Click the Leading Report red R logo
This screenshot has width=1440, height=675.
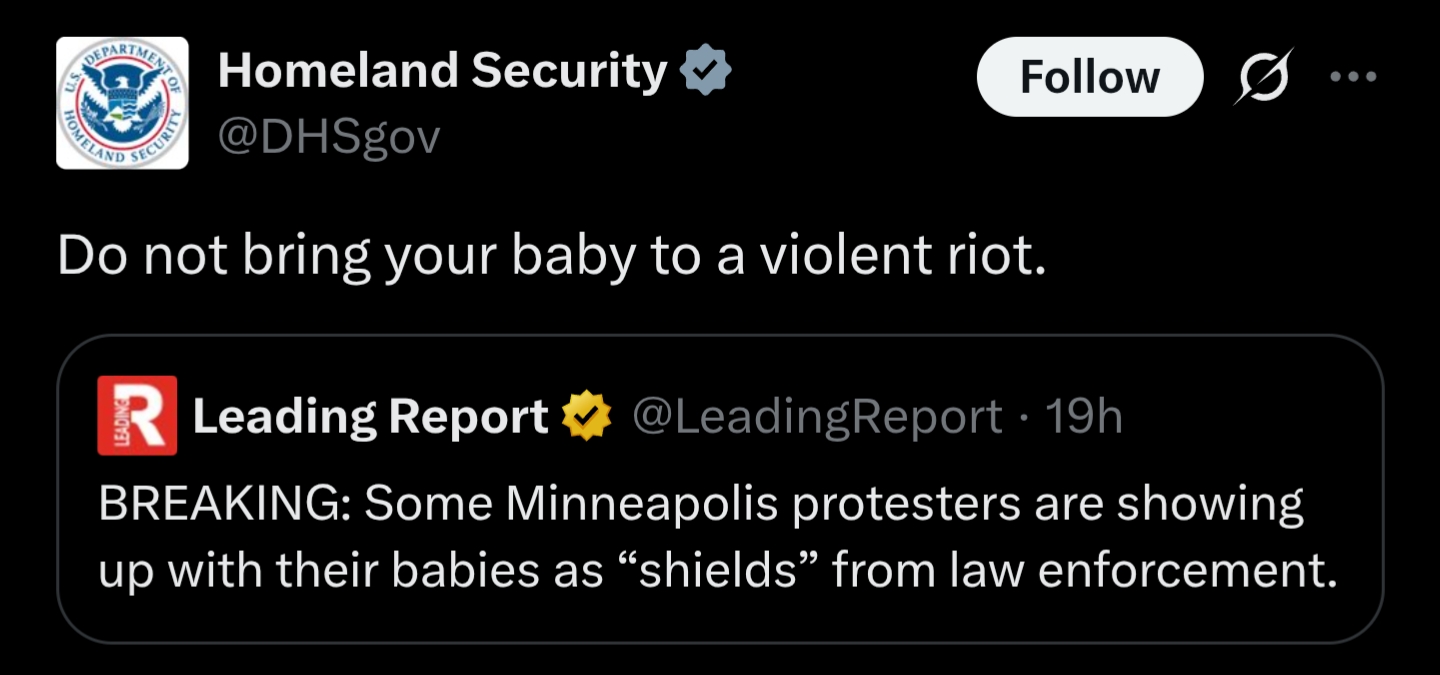point(137,416)
